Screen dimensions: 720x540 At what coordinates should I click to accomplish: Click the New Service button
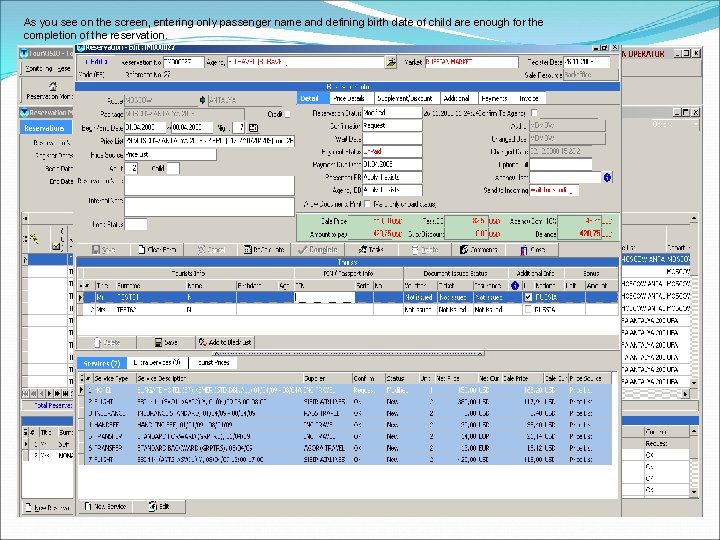coord(105,506)
